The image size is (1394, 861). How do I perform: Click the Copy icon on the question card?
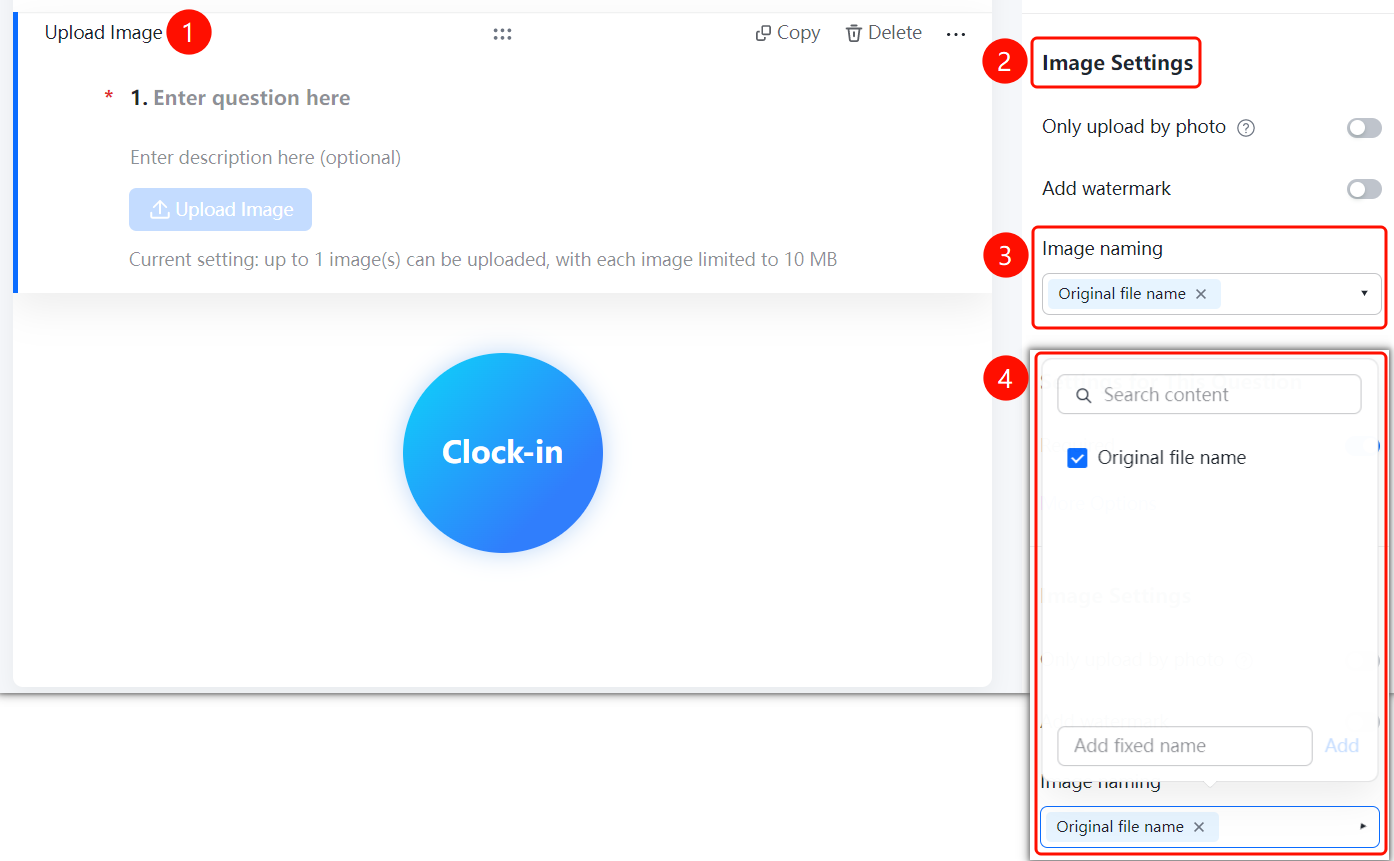coord(763,33)
